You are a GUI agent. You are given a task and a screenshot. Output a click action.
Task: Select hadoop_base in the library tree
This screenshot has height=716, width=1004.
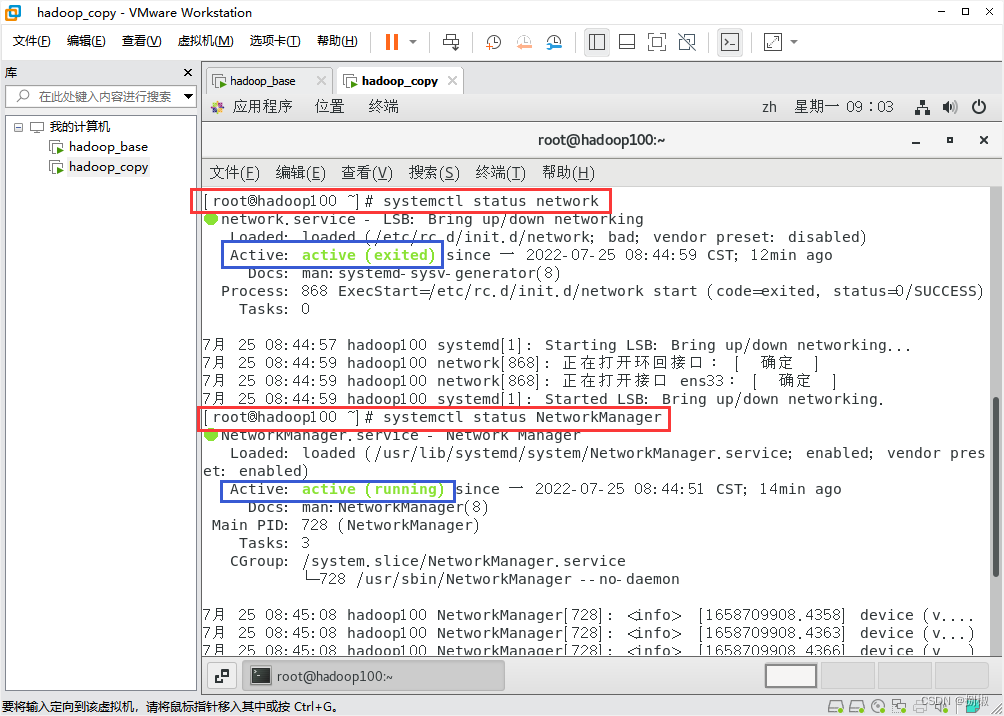tap(108, 147)
